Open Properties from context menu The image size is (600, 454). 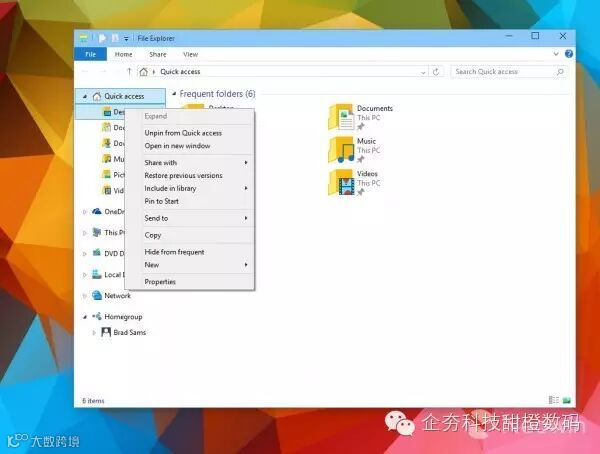click(x=160, y=282)
